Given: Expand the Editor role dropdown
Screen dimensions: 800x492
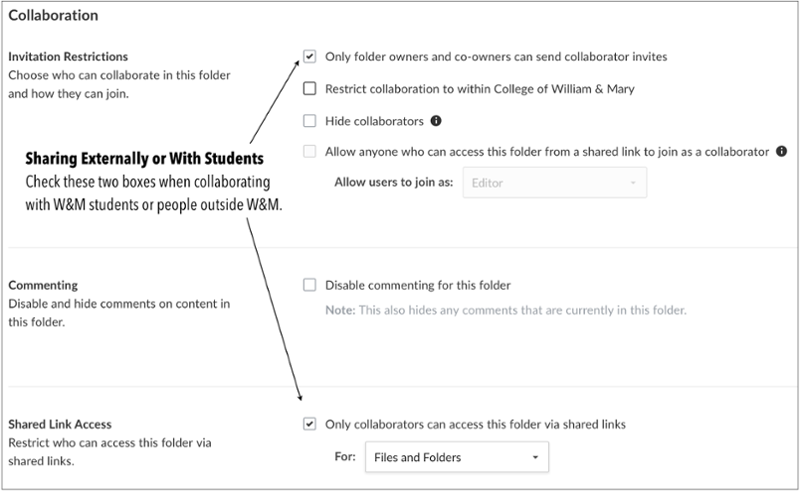Looking at the screenshot, I should pos(553,183).
